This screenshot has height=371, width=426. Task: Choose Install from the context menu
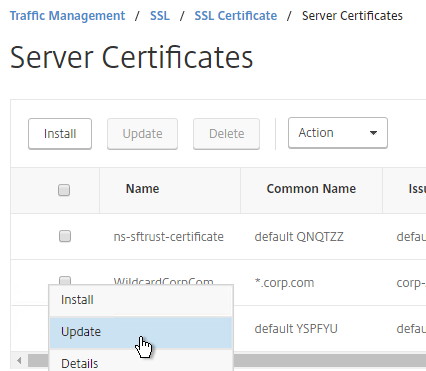coord(141,300)
